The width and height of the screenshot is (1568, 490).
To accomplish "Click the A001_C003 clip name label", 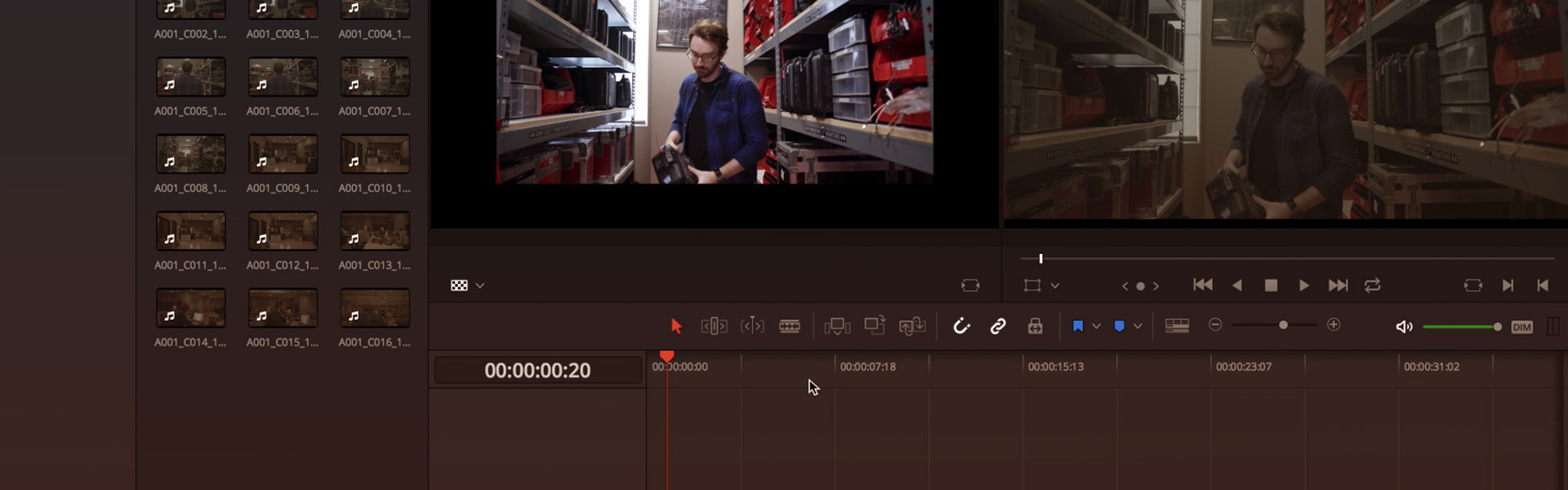I will pos(283,34).
